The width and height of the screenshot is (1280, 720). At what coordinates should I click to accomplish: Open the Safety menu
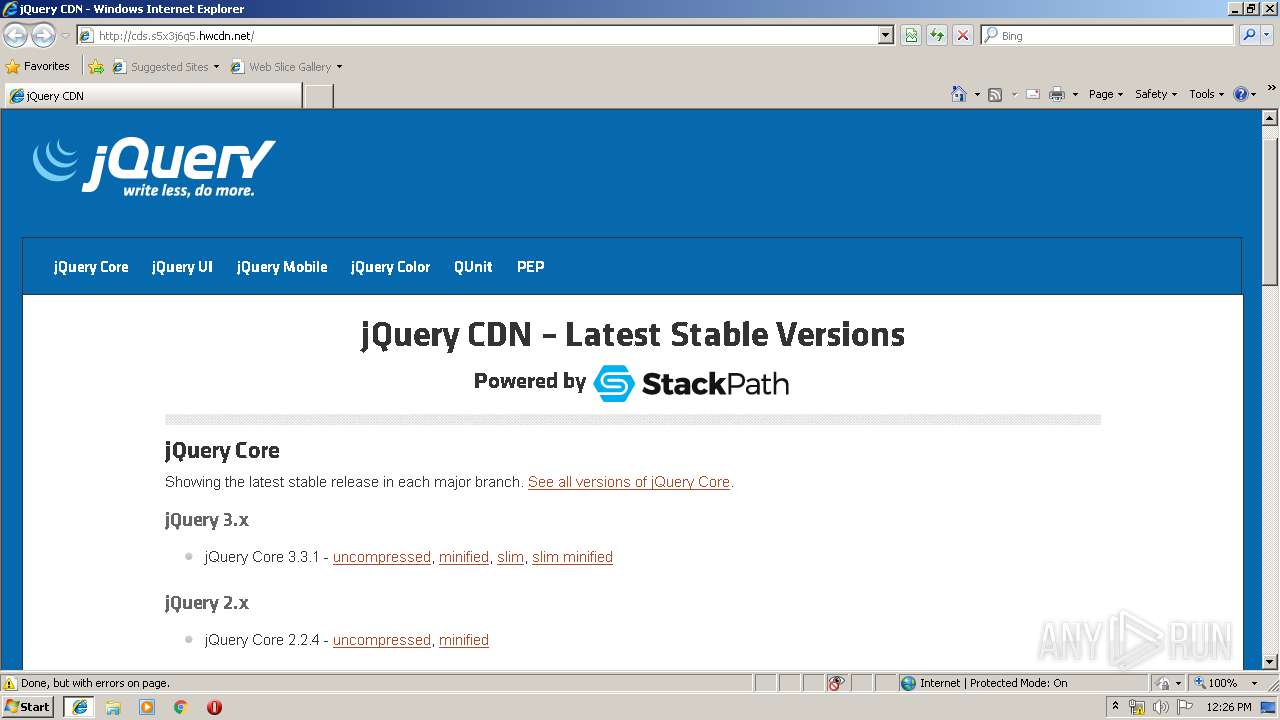[x=1155, y=94]
